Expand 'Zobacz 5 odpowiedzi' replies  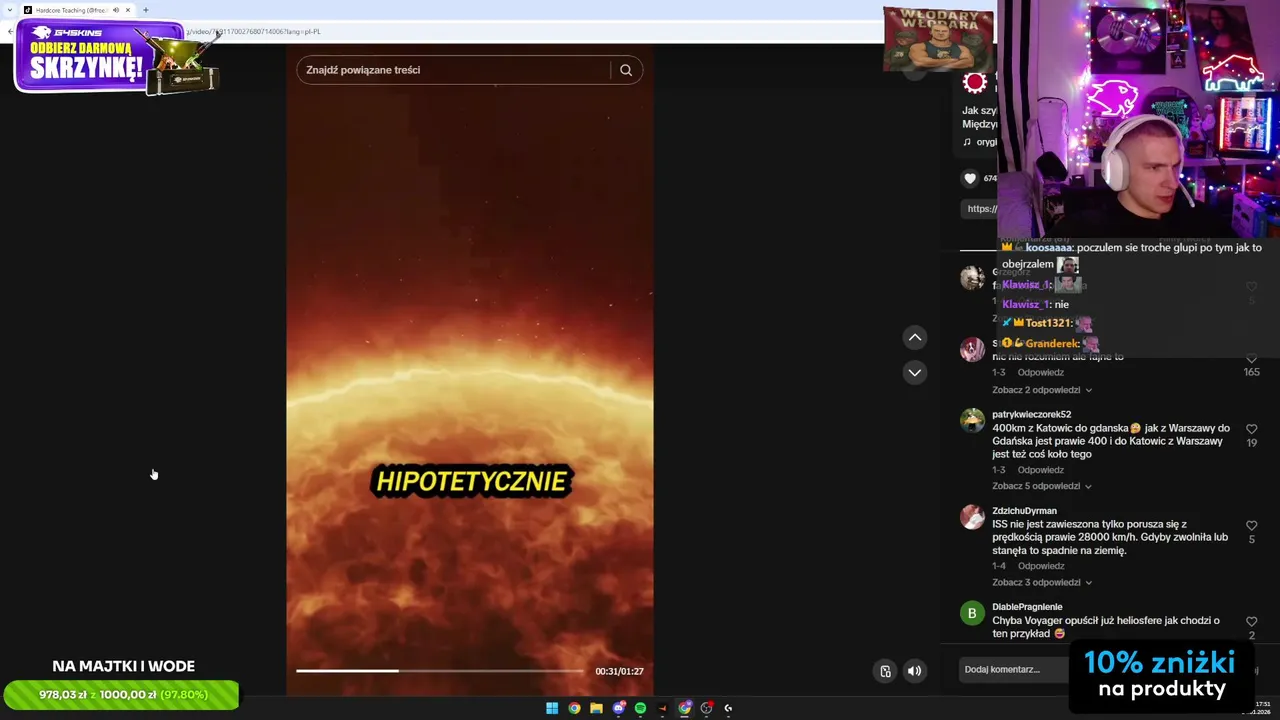1042,486
